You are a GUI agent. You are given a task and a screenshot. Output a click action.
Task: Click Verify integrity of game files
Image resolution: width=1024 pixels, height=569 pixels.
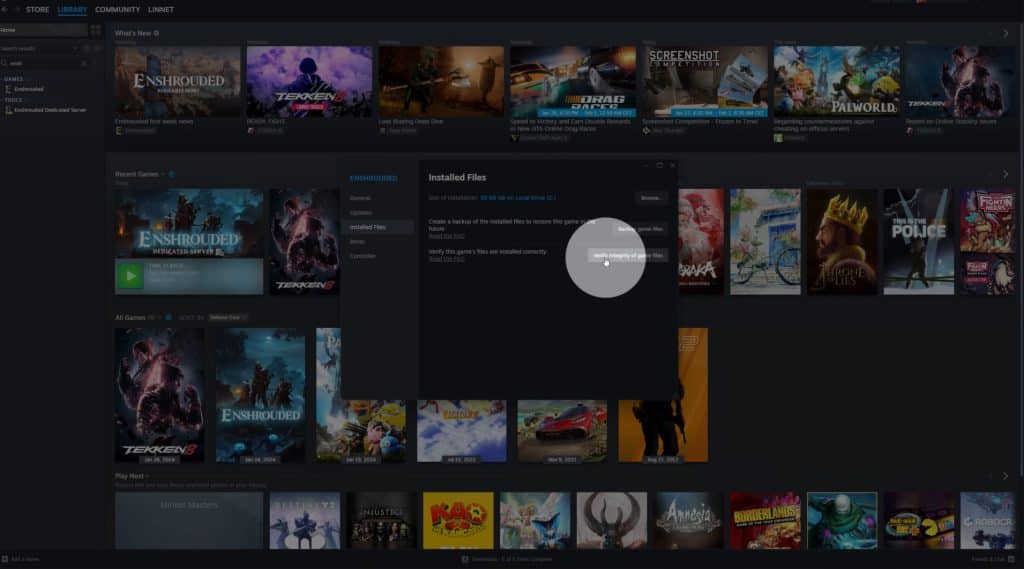pyautogui.click(x=628, y=255)
